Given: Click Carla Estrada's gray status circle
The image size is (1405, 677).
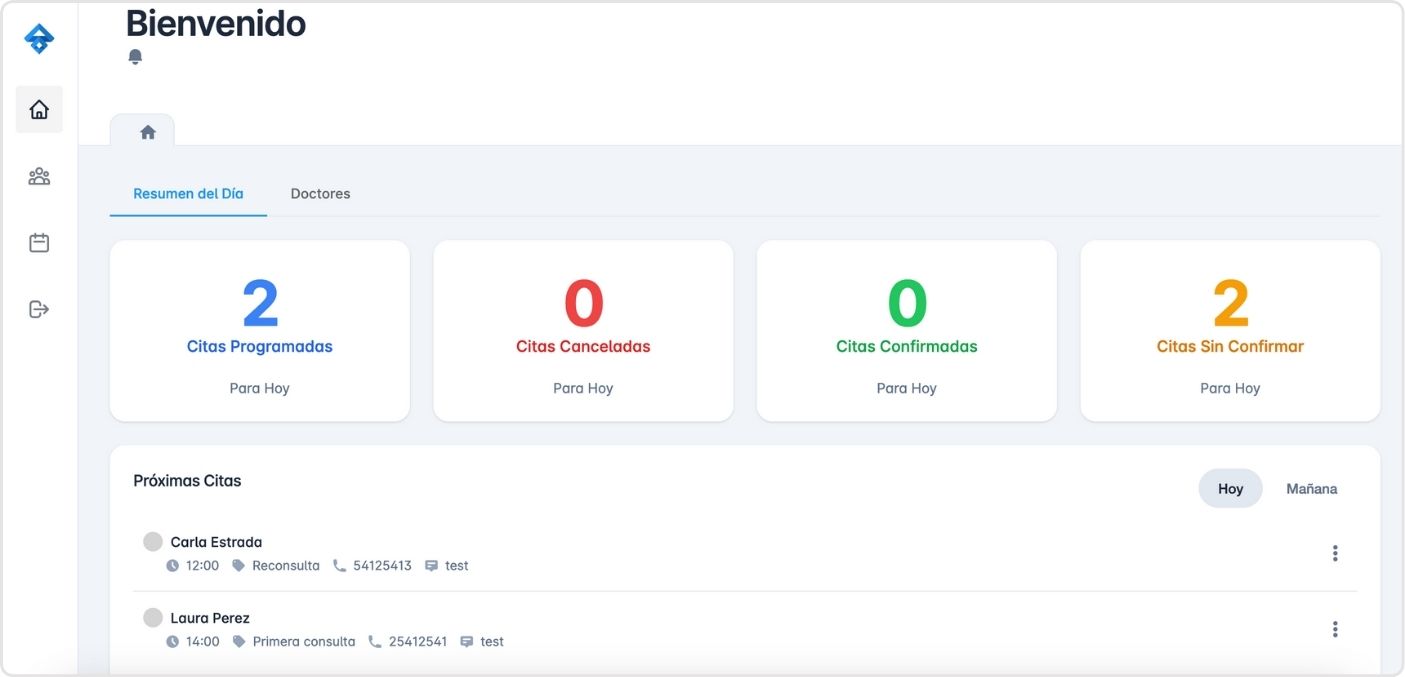Looking at the screenshot, I should (x=153, y=542).
